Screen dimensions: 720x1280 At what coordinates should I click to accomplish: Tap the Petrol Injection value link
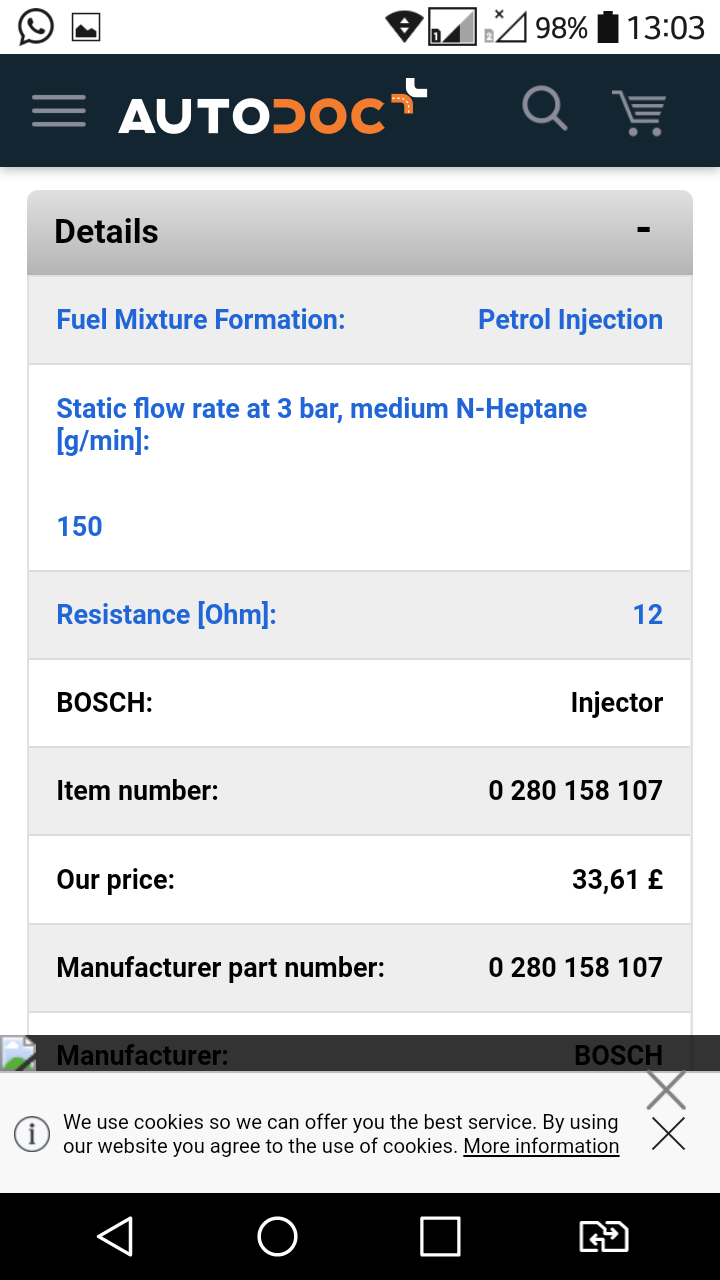pos(570,320)
